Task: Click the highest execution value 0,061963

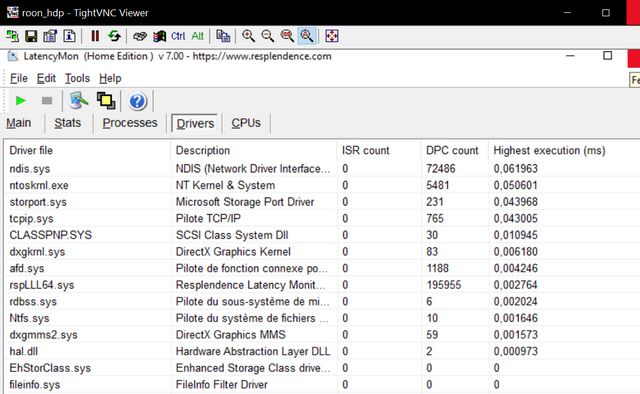Action: point(516,169)
